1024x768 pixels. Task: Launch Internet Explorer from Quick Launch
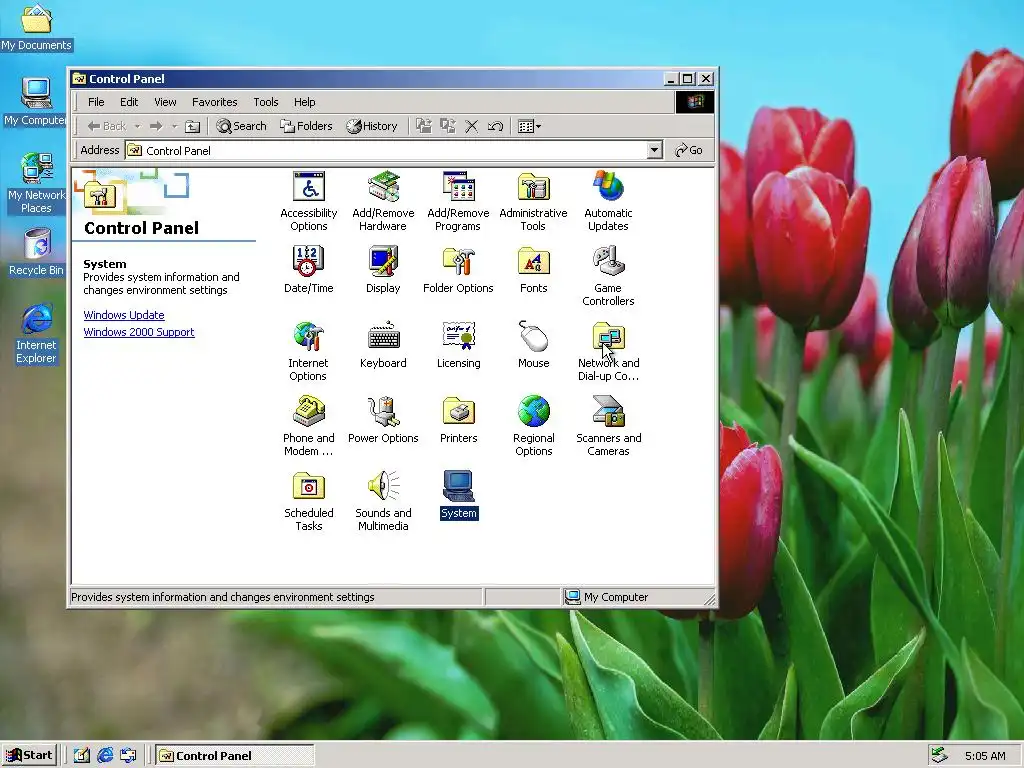pos(105,756)
